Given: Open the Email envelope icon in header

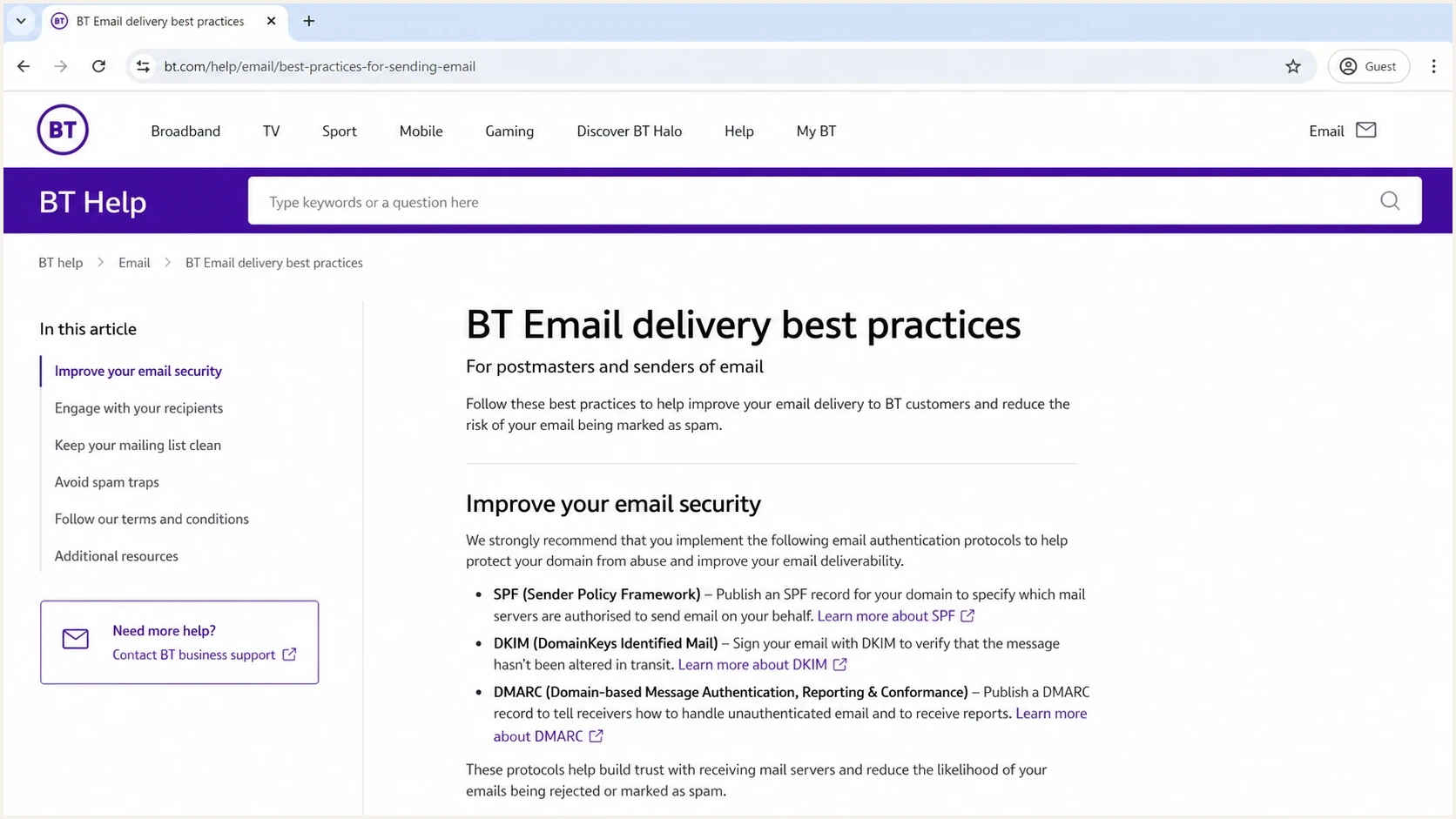Looking at the screenshot, I should [1366, 130].
